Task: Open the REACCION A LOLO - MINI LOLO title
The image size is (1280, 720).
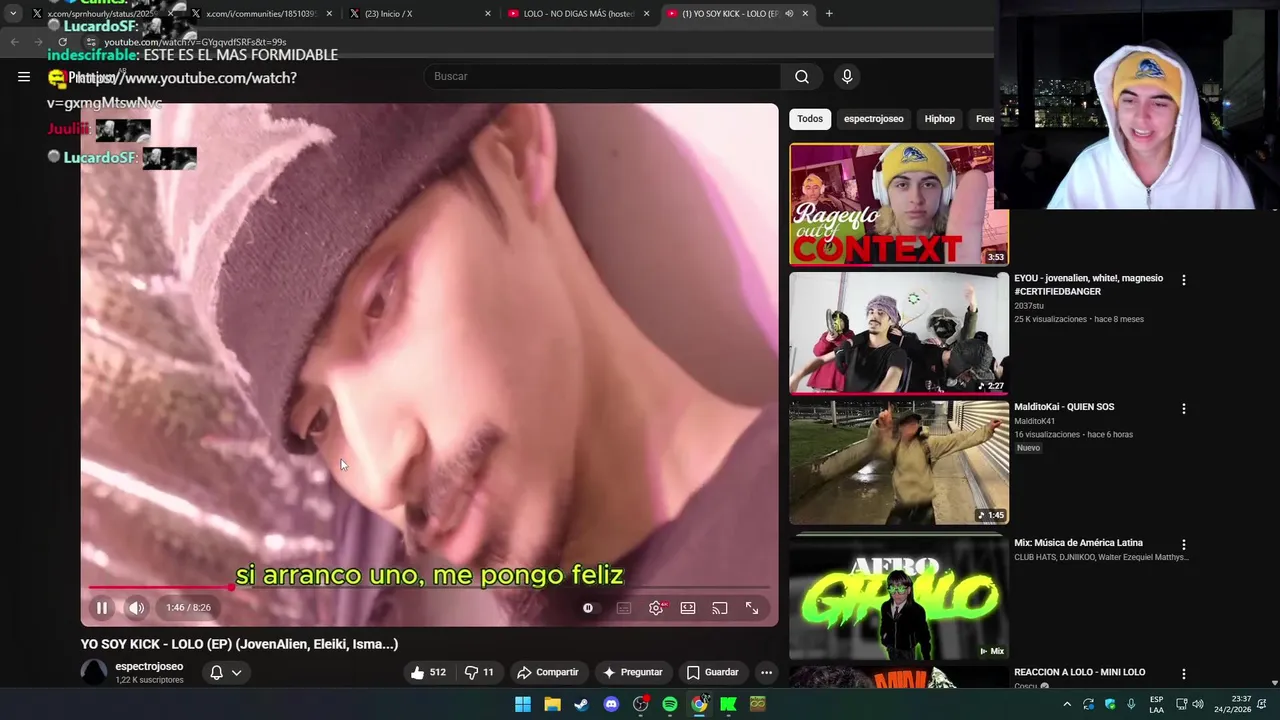Action: tap(1079, 672)
